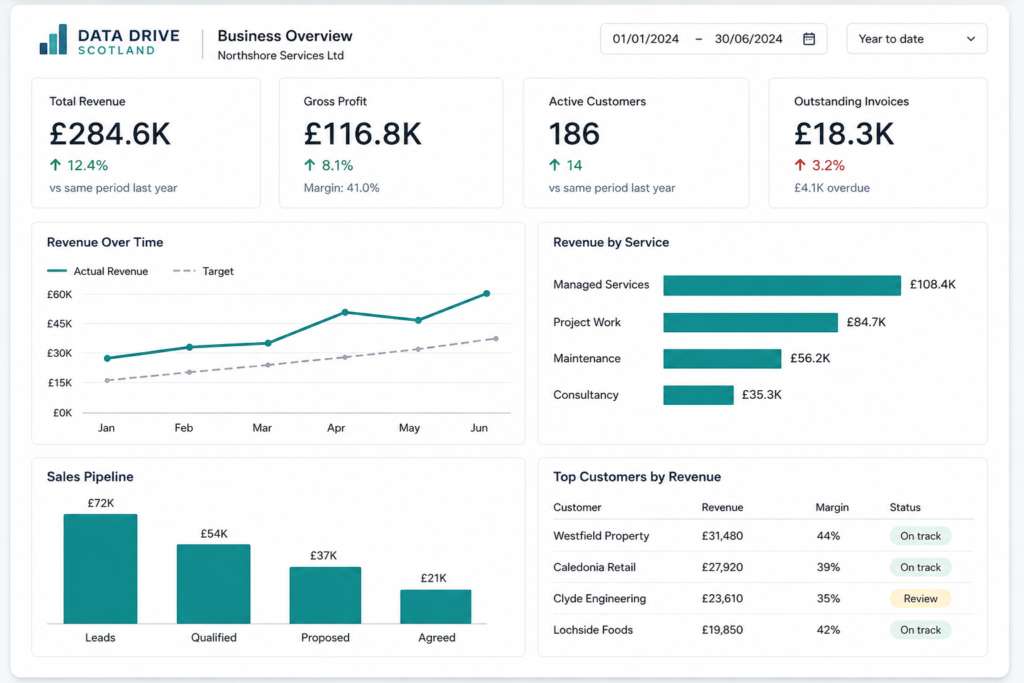Click the £31,480 revenue cell
This screenshot has height=683, width=1024.
click(x=722, y=536)
